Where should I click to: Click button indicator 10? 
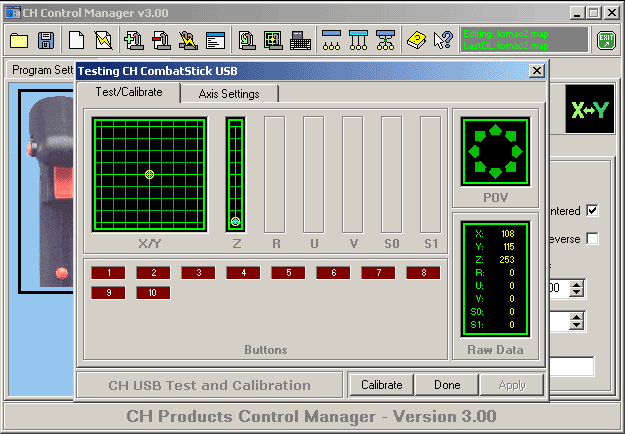point(153,293)
